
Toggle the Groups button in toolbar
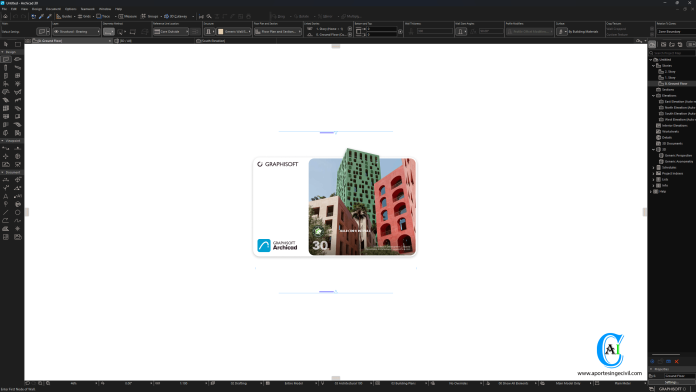click(150, 16)
